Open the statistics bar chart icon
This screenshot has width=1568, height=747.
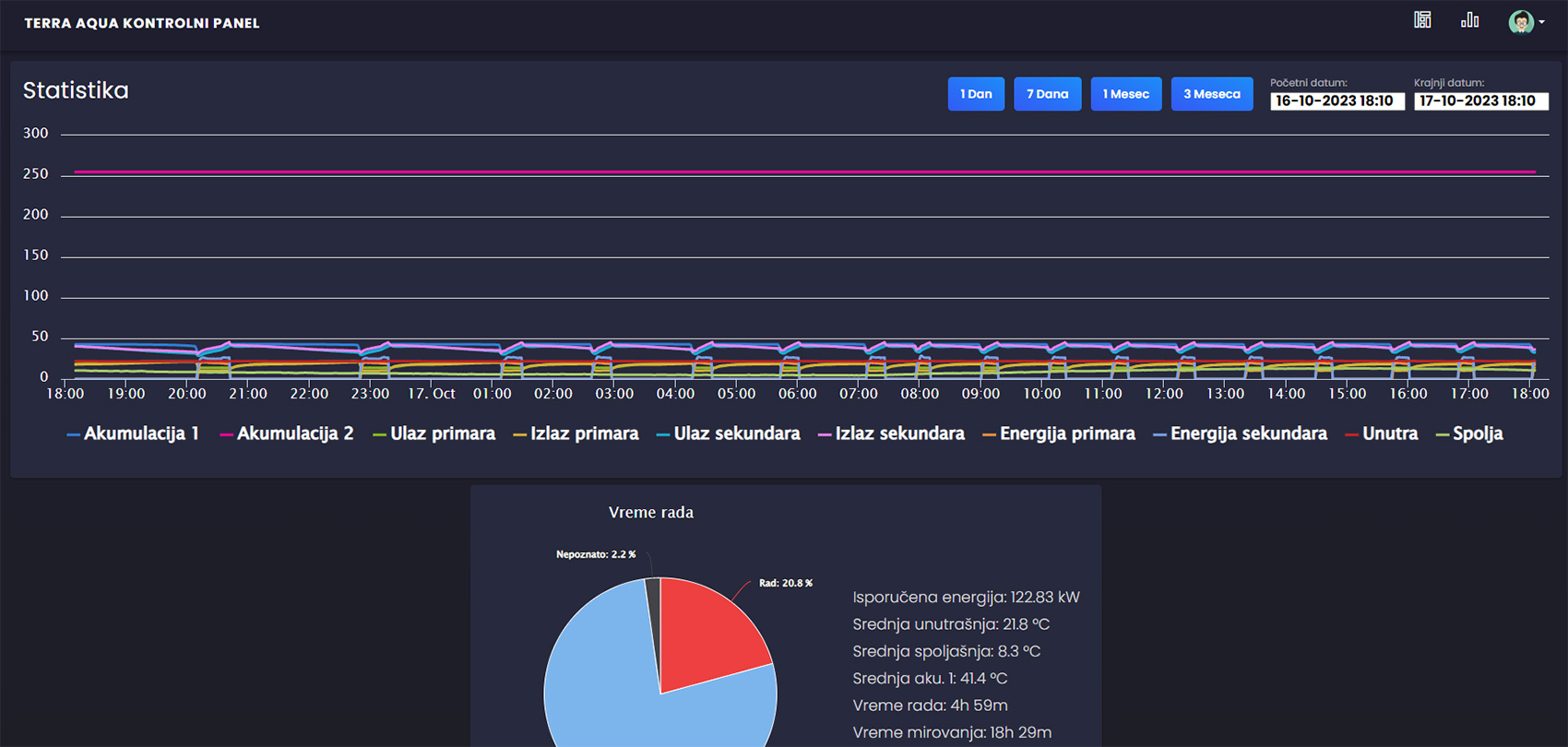[1470, 19]
